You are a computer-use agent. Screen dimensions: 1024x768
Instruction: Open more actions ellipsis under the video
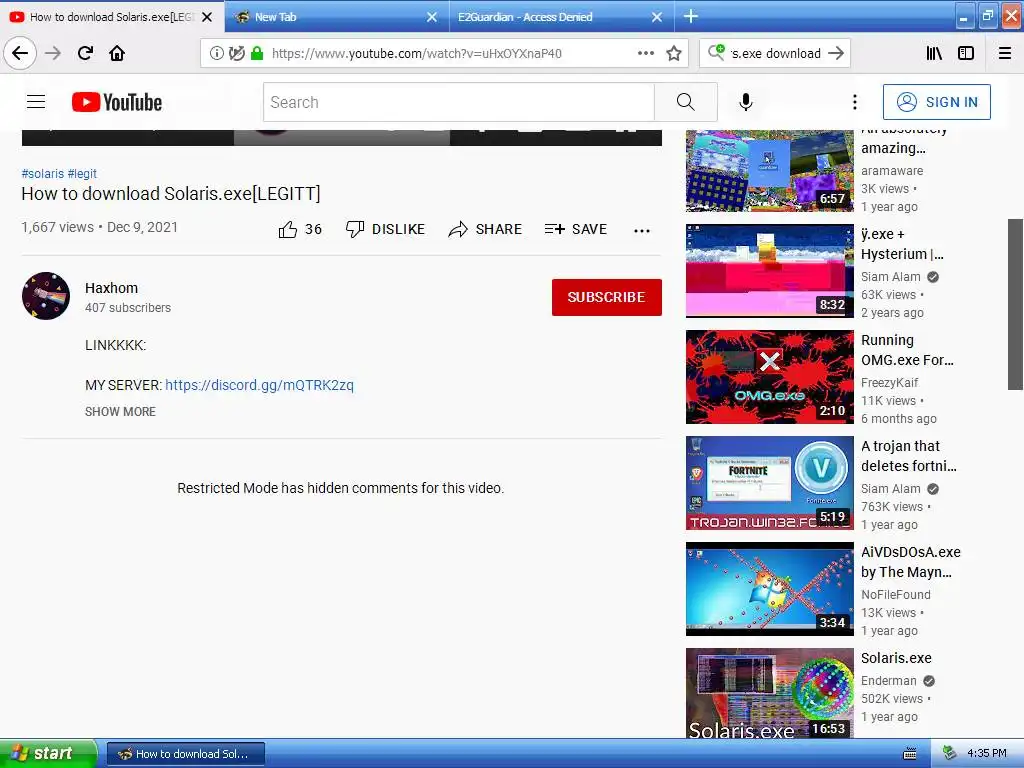tap(642, 231)
